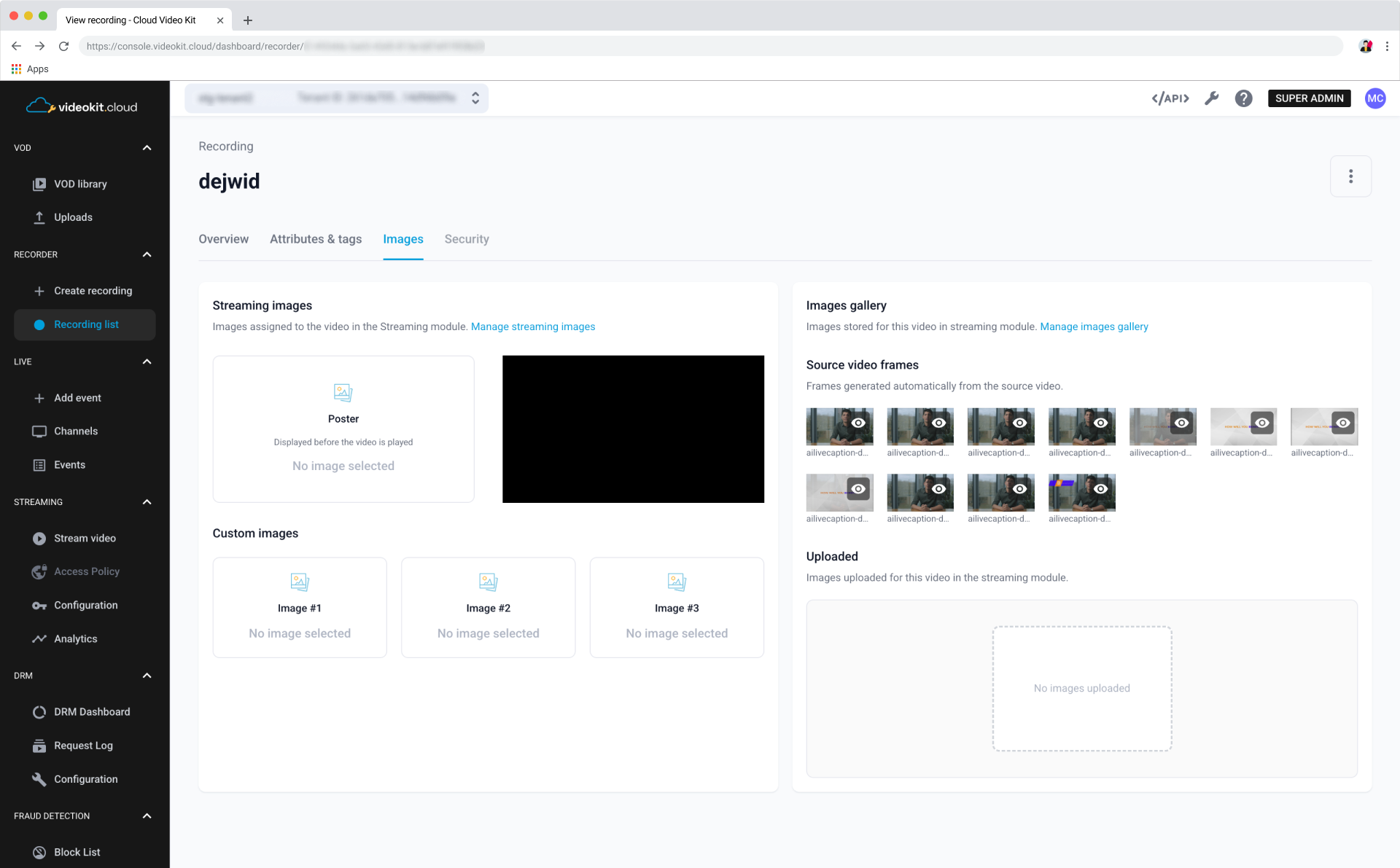Screen dimensions: 1400x868
Task: Switch to the Attributes & tags tab
Action: (316, 239)
